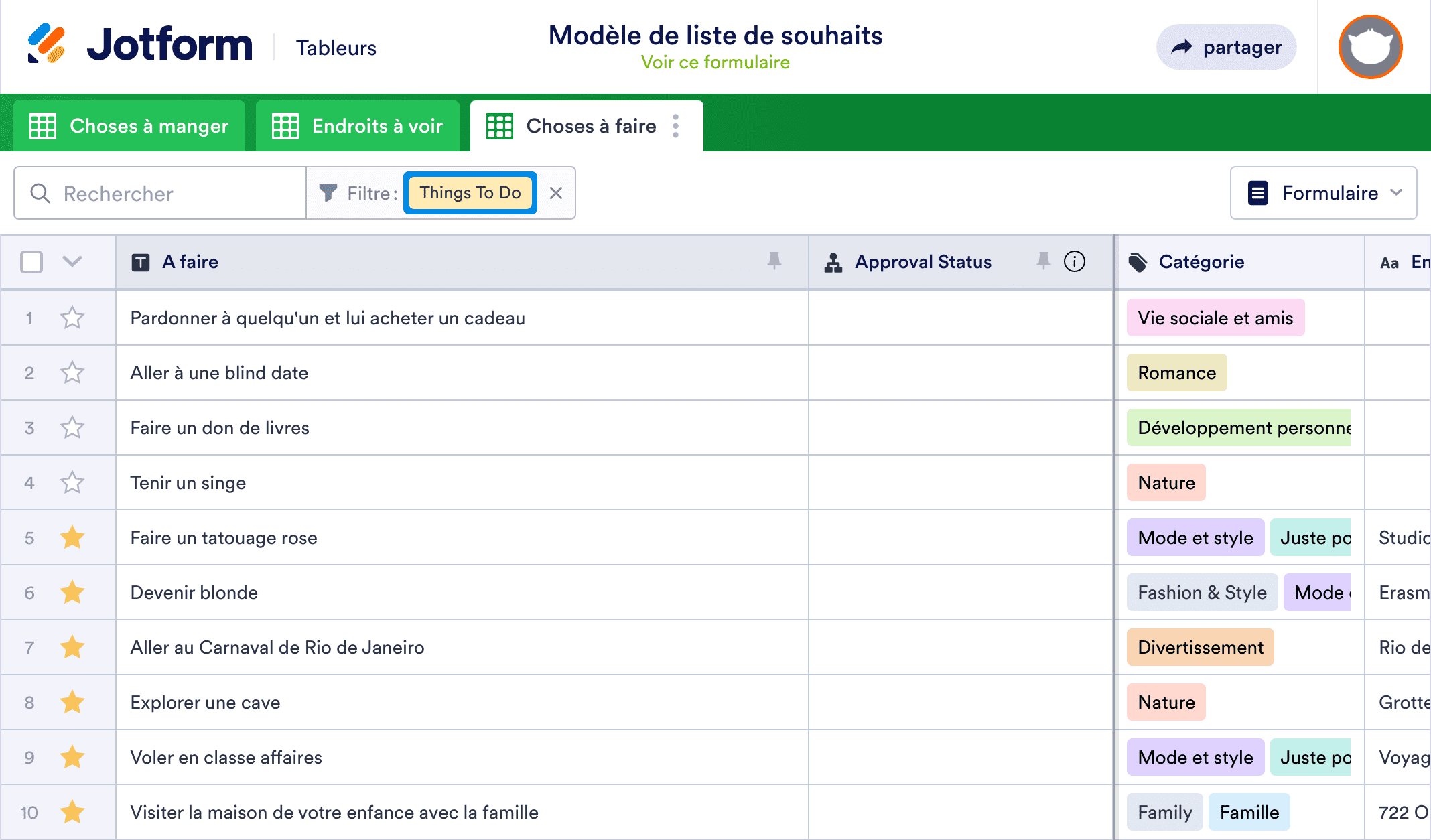This screenshot has width=1431, height=840.
Task: Click the Jotform logo
Action: 140,44
